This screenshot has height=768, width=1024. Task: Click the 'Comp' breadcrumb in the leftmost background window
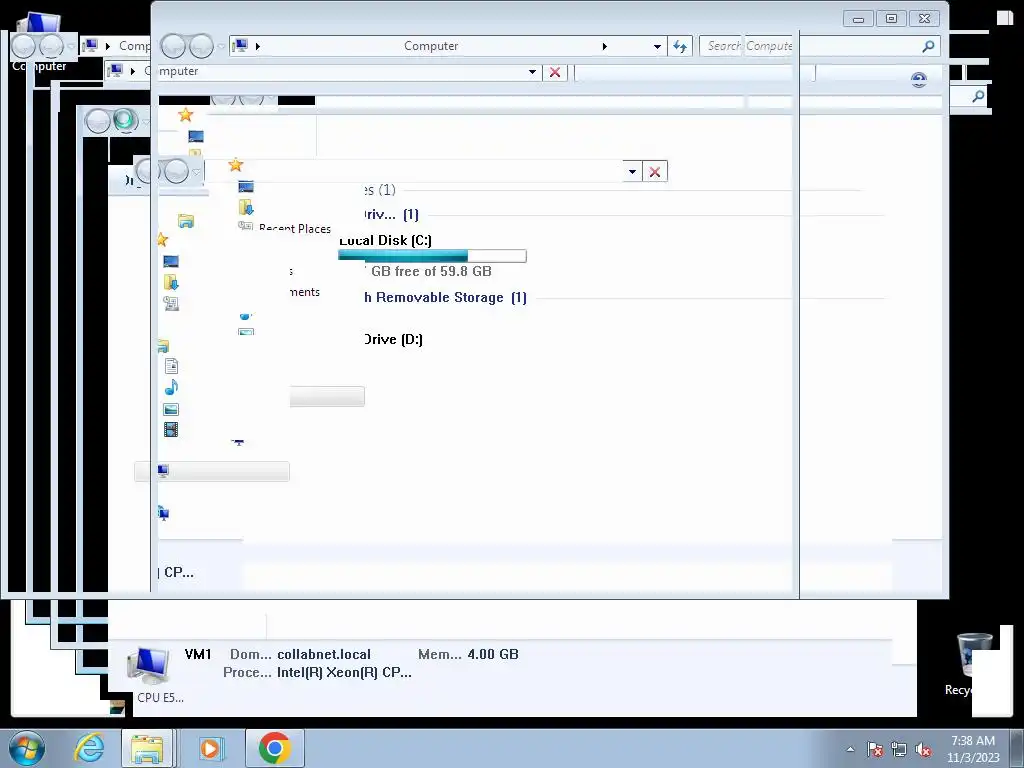click(x=135, y=46)
